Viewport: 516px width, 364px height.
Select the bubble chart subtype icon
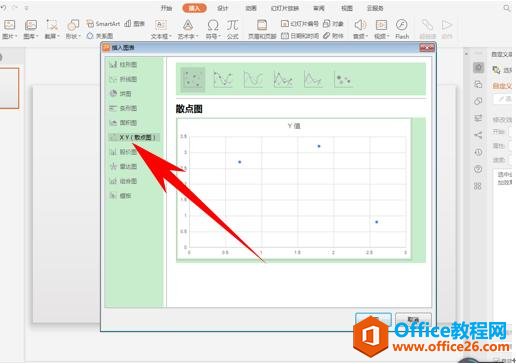click(343, 80)
